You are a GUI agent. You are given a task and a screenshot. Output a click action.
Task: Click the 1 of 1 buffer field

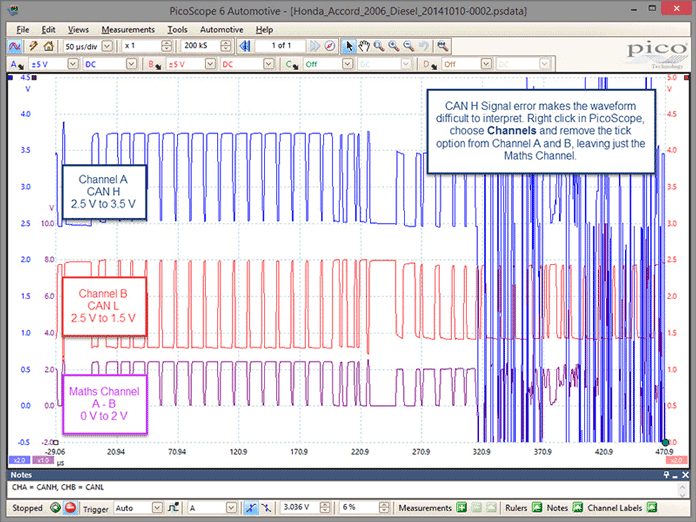(x=281, y=46)
